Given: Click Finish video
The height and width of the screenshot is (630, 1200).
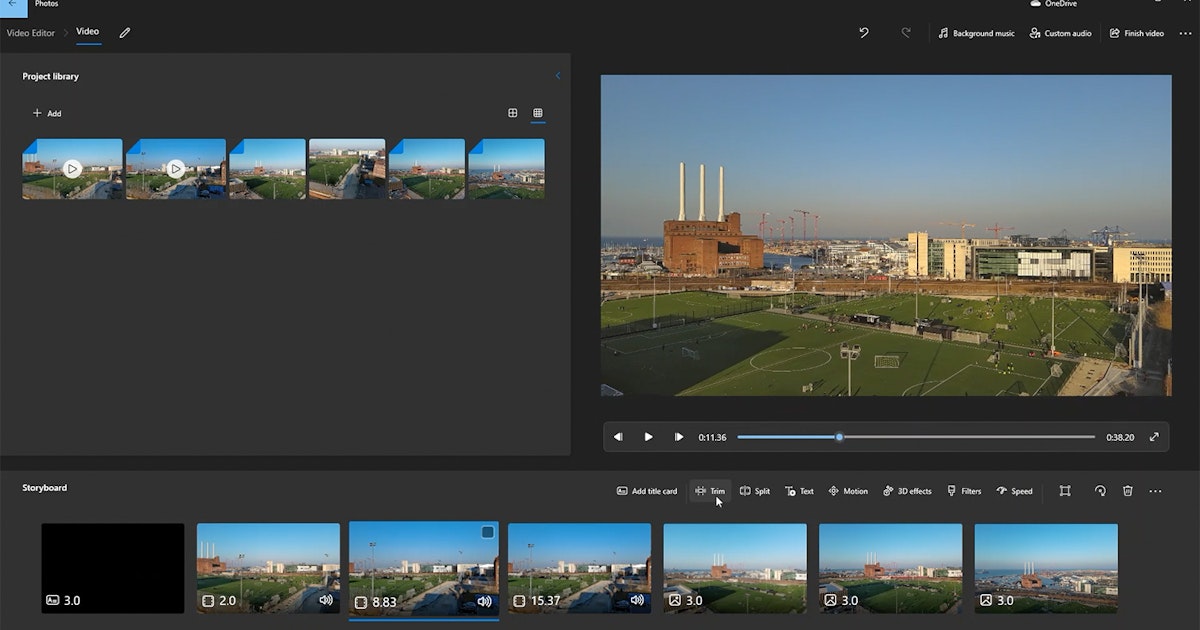Looking at the screenshot, I should pyautogui.click(x=1136, y=33).
